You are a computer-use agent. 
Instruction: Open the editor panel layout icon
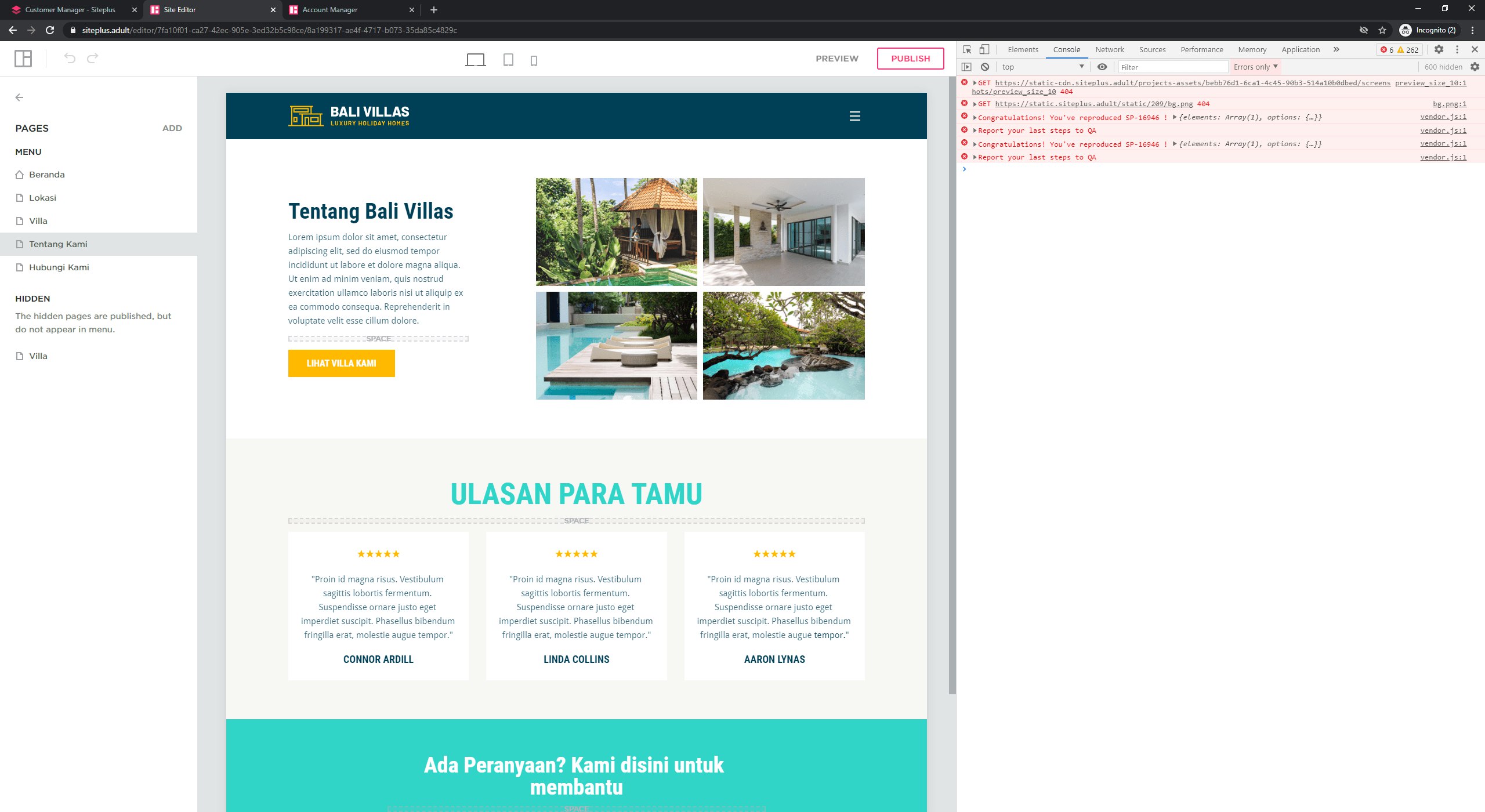pyautogui.click(x=23, y=59)
